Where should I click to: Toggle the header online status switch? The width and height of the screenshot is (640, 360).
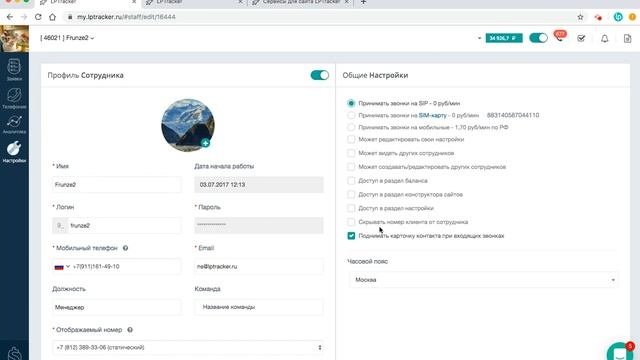538,38
